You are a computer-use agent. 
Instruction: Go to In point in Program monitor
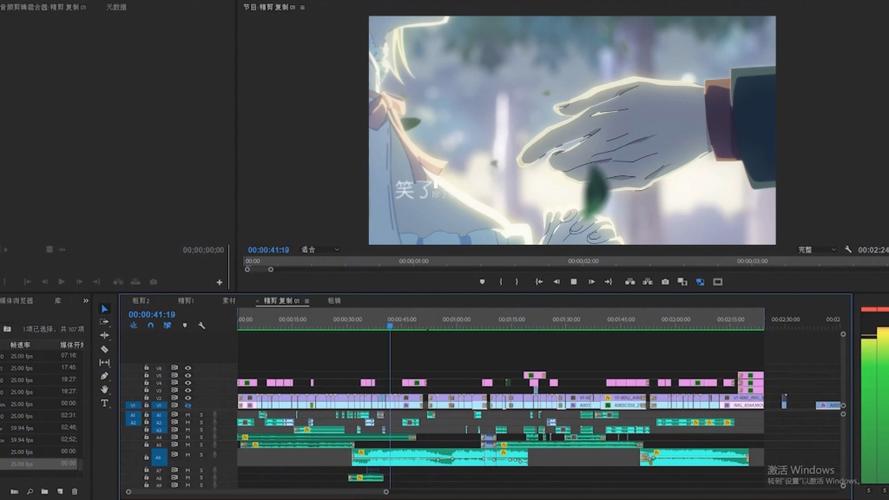(x=539, y=282)
